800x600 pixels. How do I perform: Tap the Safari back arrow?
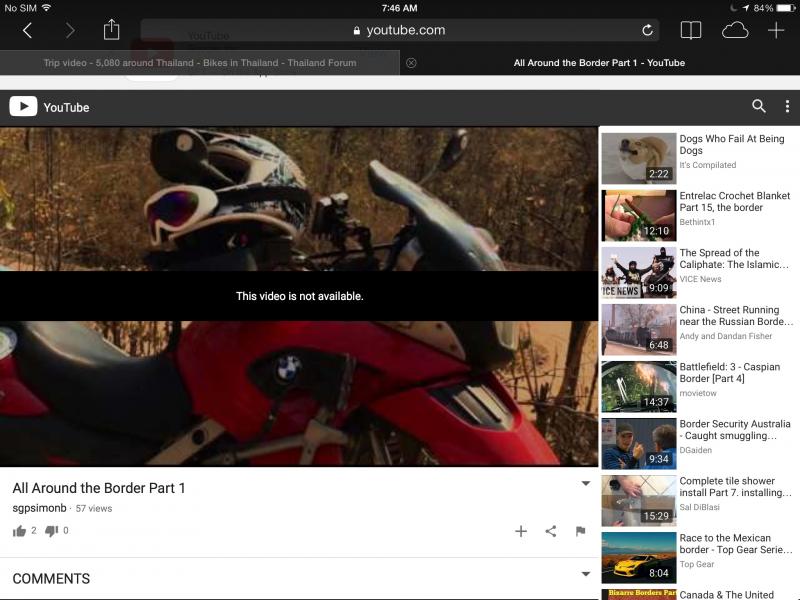[x=28, y=31]
